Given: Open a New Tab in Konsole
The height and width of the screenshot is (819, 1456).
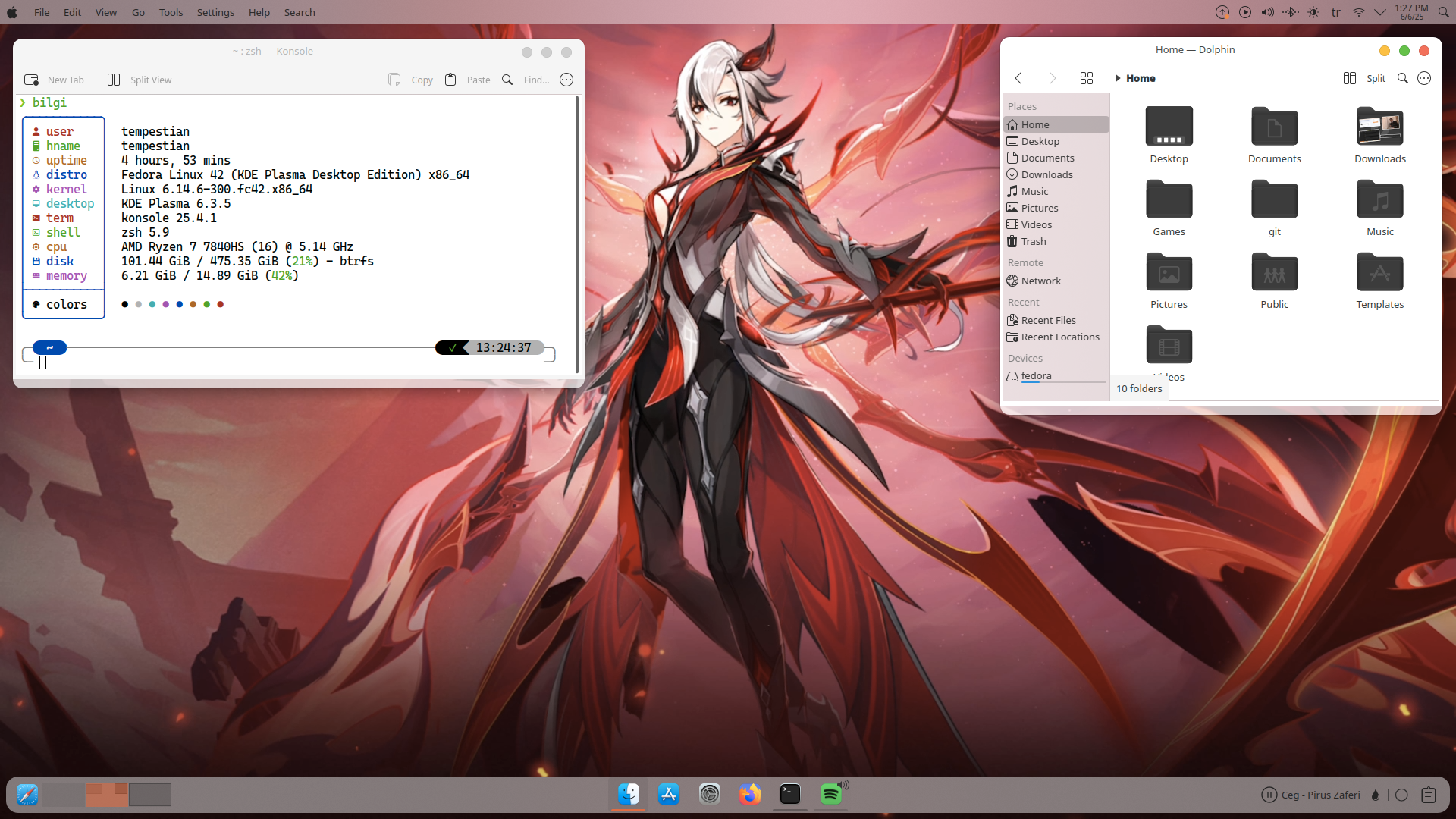Looking at the screenshot, I should click(x=55, y=80).
